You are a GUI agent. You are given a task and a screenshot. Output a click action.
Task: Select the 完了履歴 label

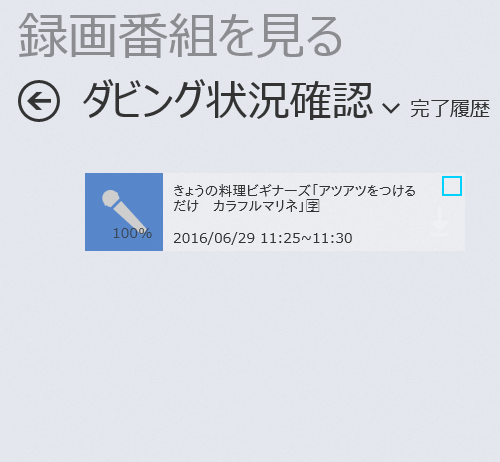tap(450, 109)
